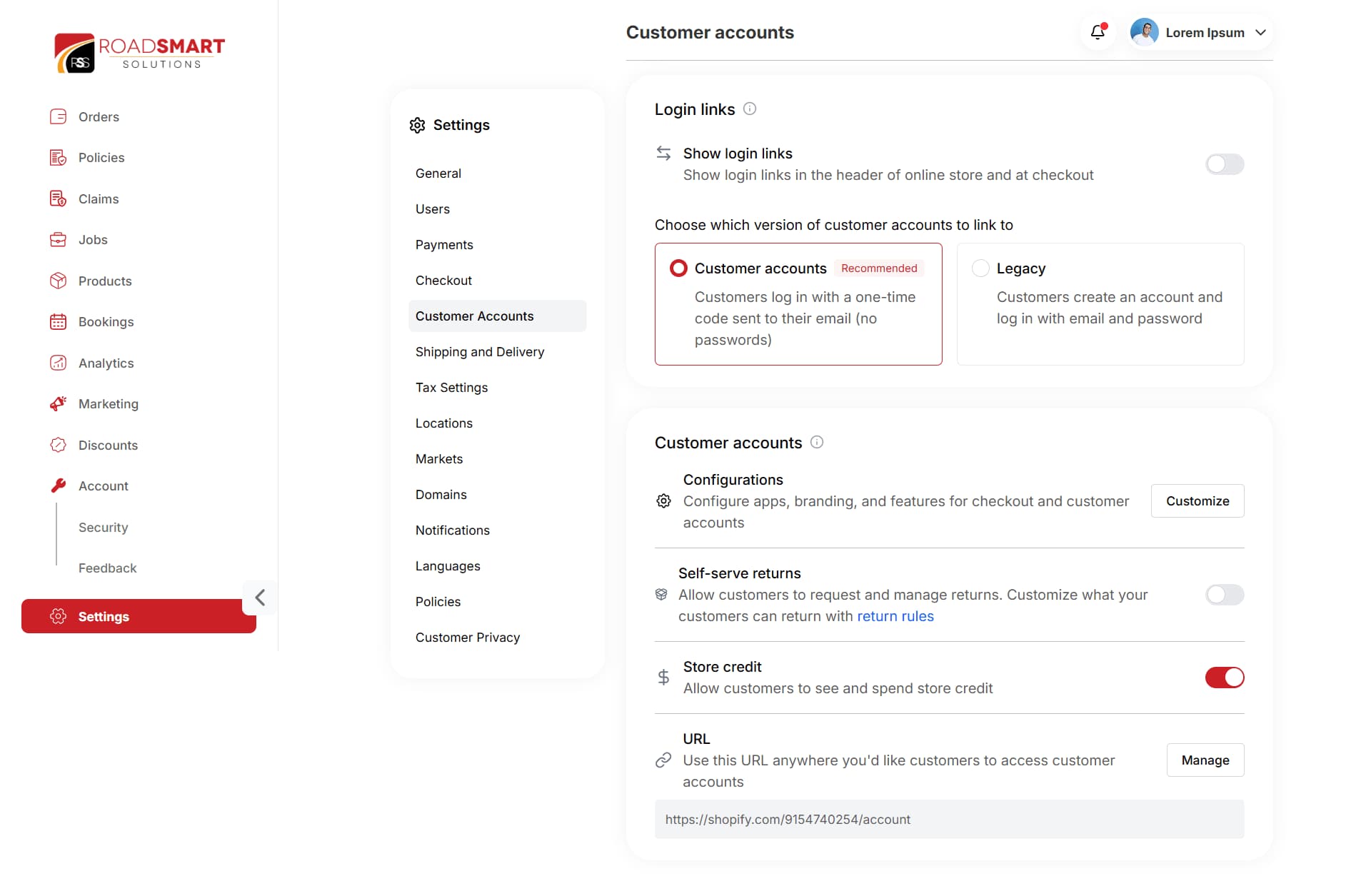Click the red Settings sidebar button
This screenshot has height=896, width=1371.
[x=139, y=616]
